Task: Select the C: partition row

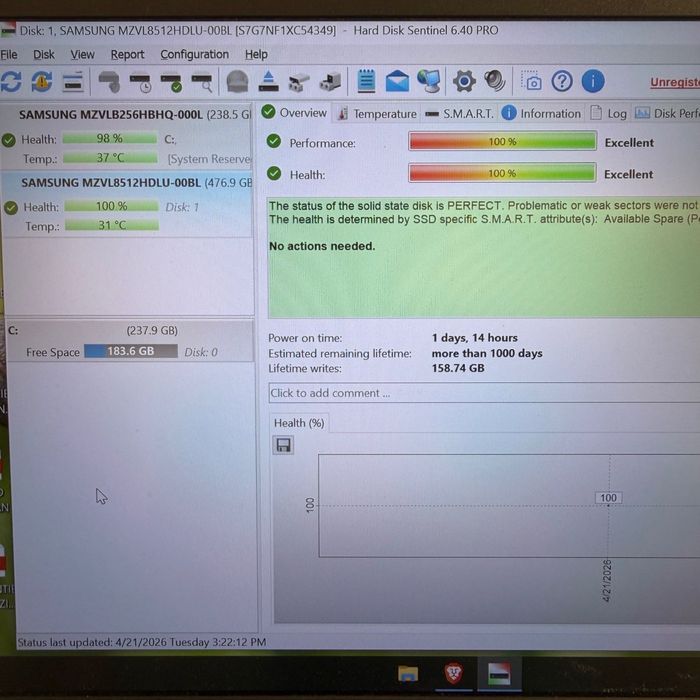Action: tap(129, 340)
